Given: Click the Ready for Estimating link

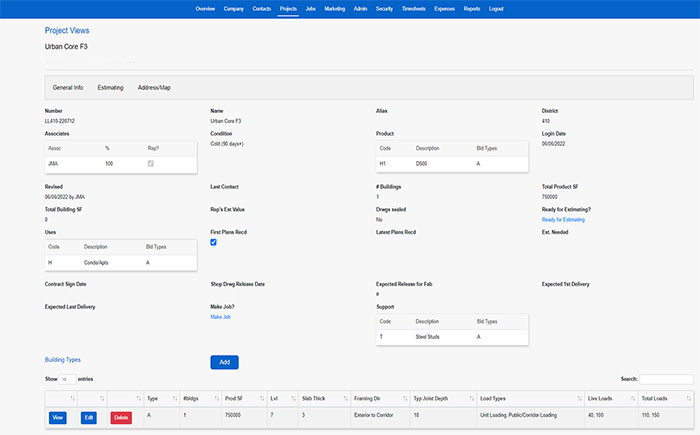Looking at the screenshot, I should tap(563, 220).
